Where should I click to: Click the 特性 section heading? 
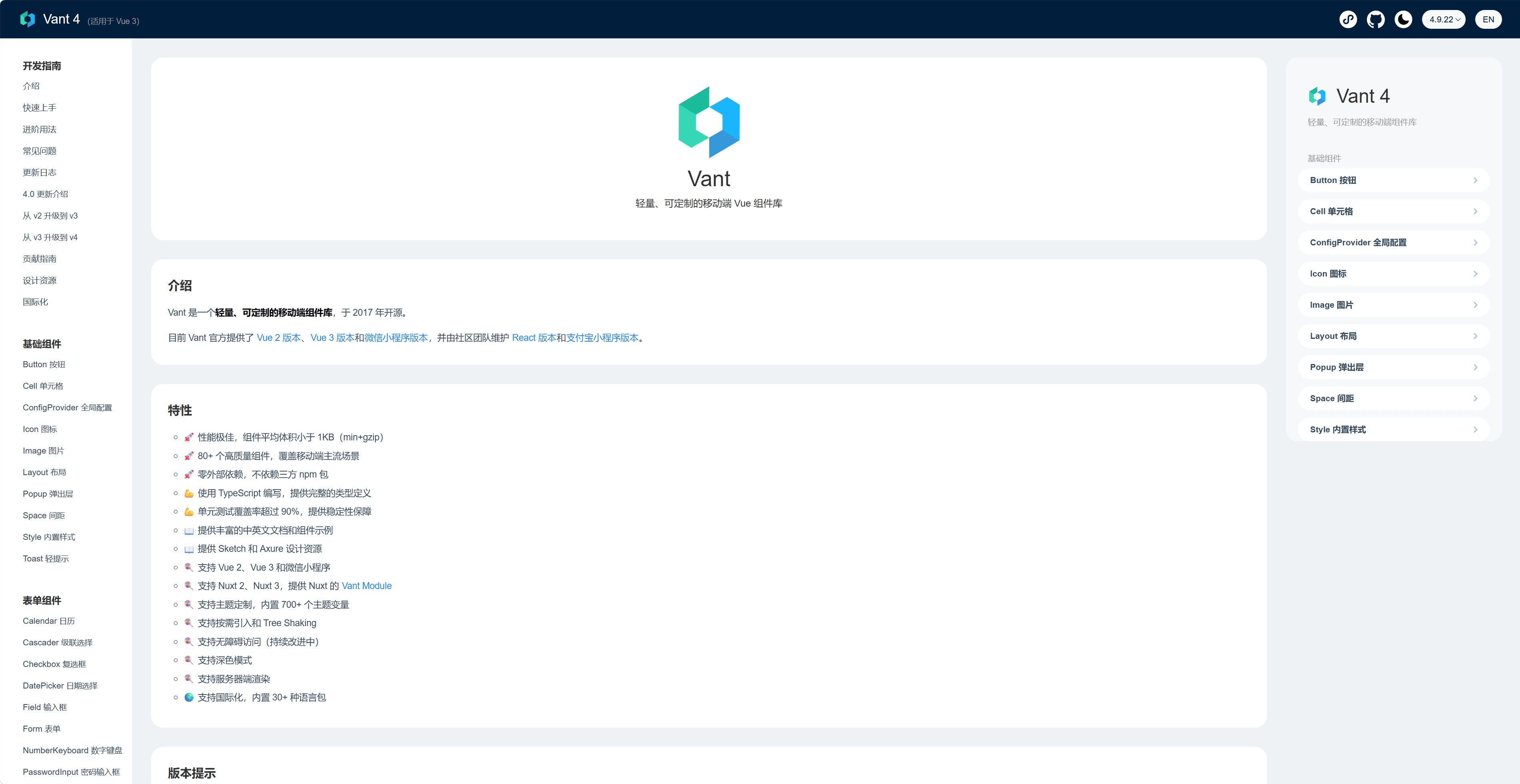(180, 411)
